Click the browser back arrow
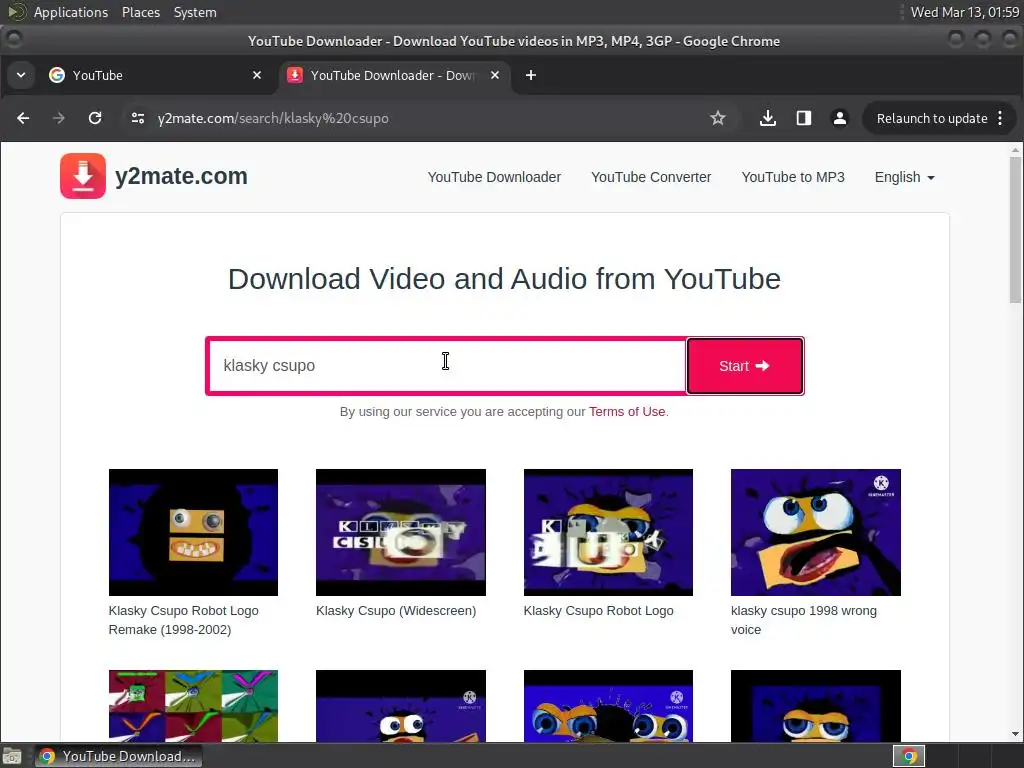 click(x=23, y=118)
